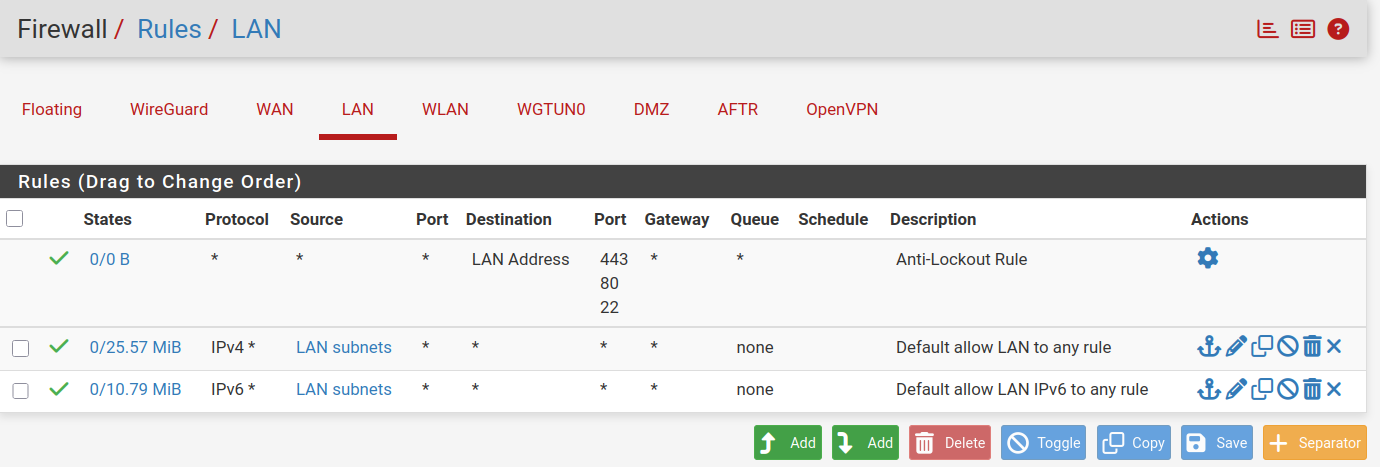The image size is (1380, 467).
Task: Edit the Default allow LAN to any rule
Action: click(x=1236, y=347)
